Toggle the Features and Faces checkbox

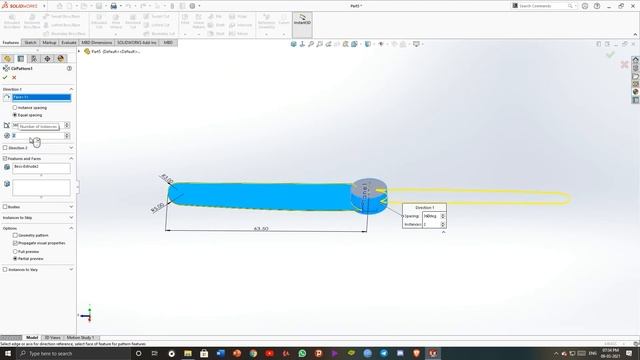click(5, 158)
